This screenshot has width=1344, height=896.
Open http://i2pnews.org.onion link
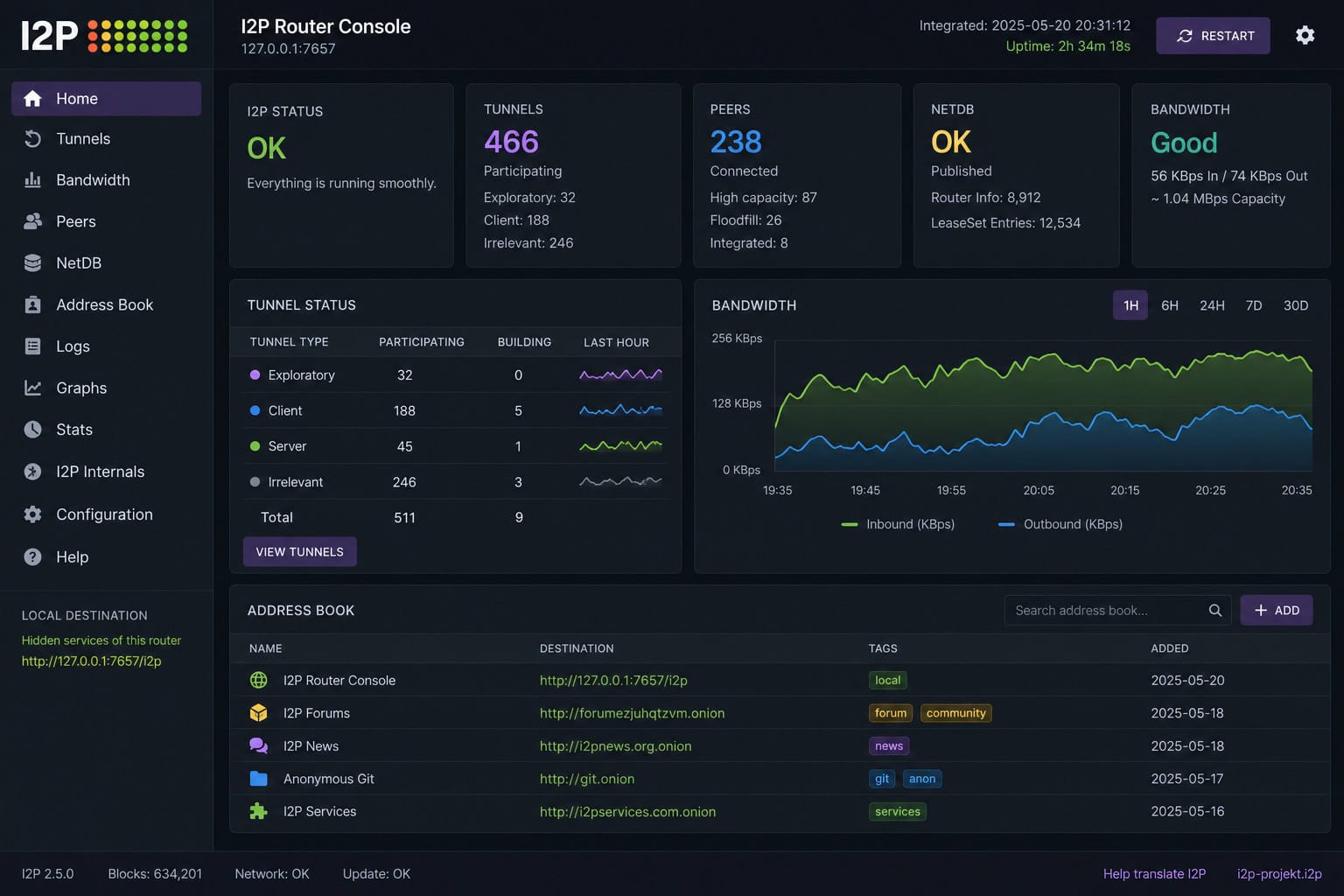(x=615, y=745)
